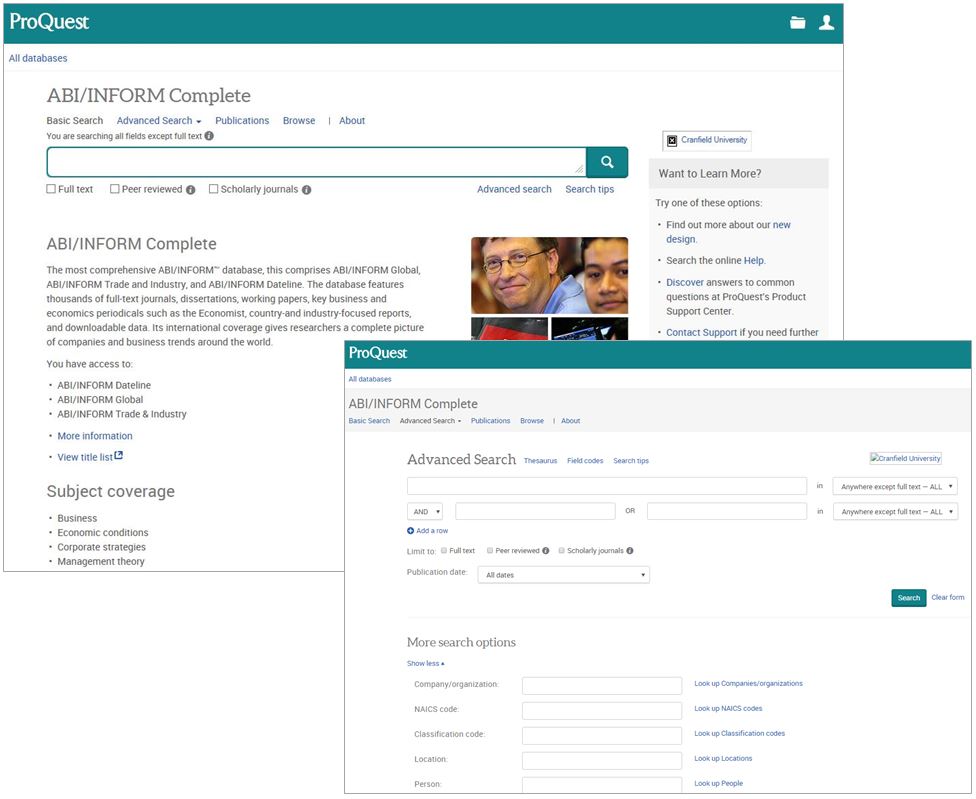Click the plus icon for Add a row
The image size is (976, 799).
(410, 531)
